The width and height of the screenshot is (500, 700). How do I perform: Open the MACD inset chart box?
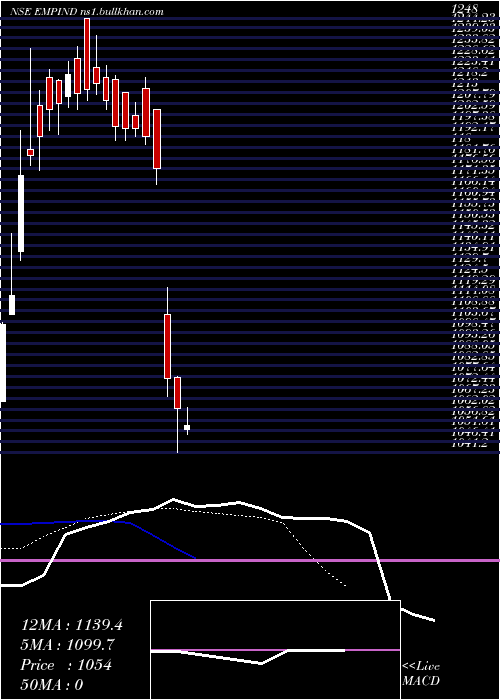(x=275, y=650)
